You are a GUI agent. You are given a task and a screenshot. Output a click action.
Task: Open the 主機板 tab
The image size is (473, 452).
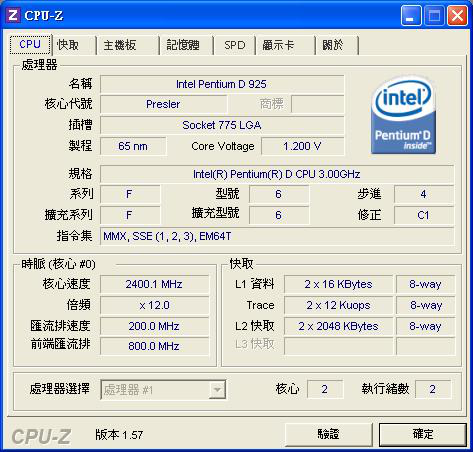pos(127,45)
